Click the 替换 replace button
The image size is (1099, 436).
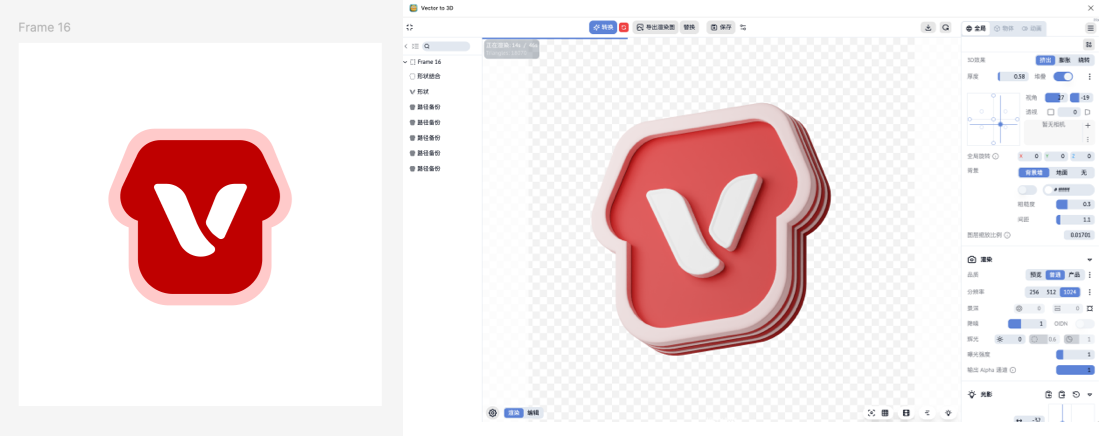pyautogui.click(x=689, y=27)
